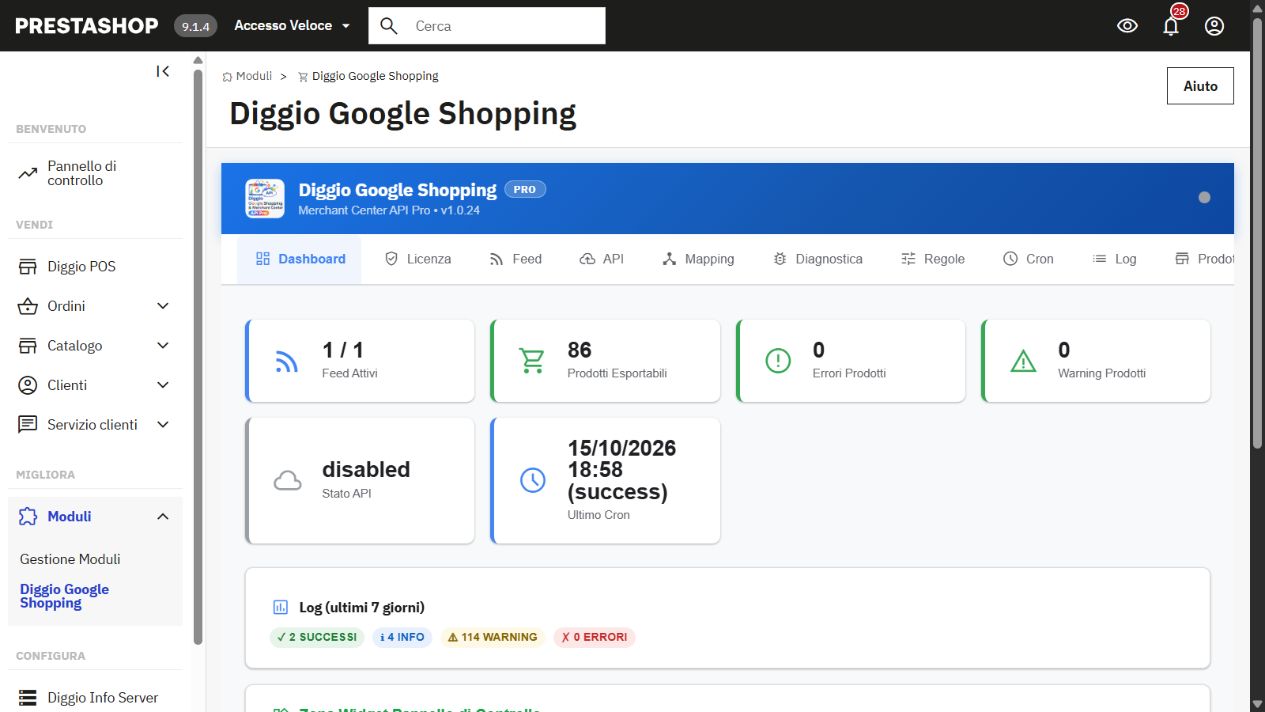The image size is (1265, 712).
Task: Collapse the sidebar with the arrow icon
Action: click(163, 71)
